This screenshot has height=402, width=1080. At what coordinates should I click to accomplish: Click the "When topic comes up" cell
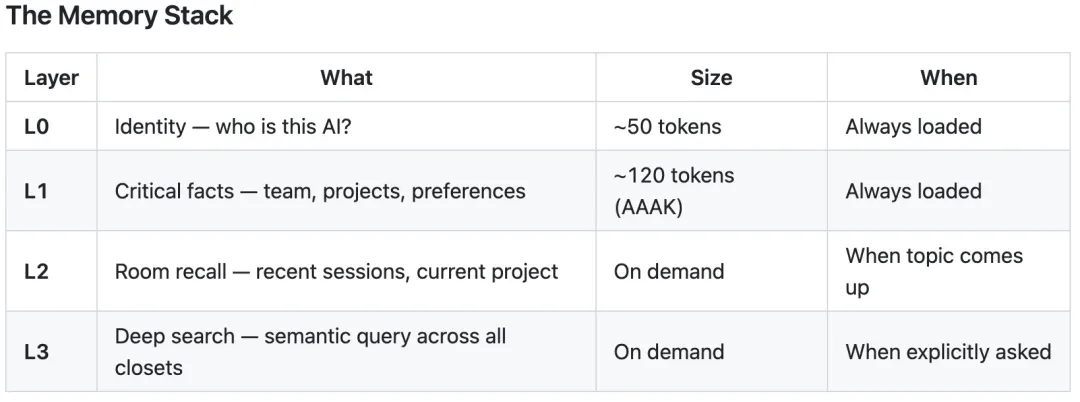click(x=934, y=271)
